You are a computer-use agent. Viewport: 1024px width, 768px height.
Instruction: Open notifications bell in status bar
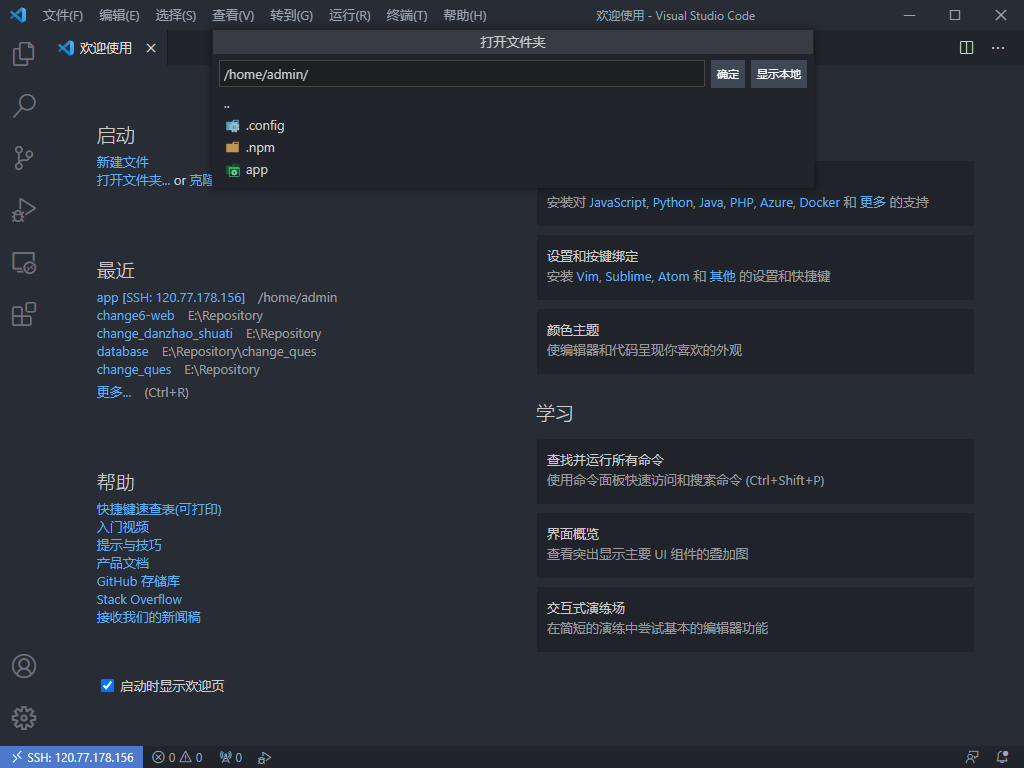[x=1002, y=758]
